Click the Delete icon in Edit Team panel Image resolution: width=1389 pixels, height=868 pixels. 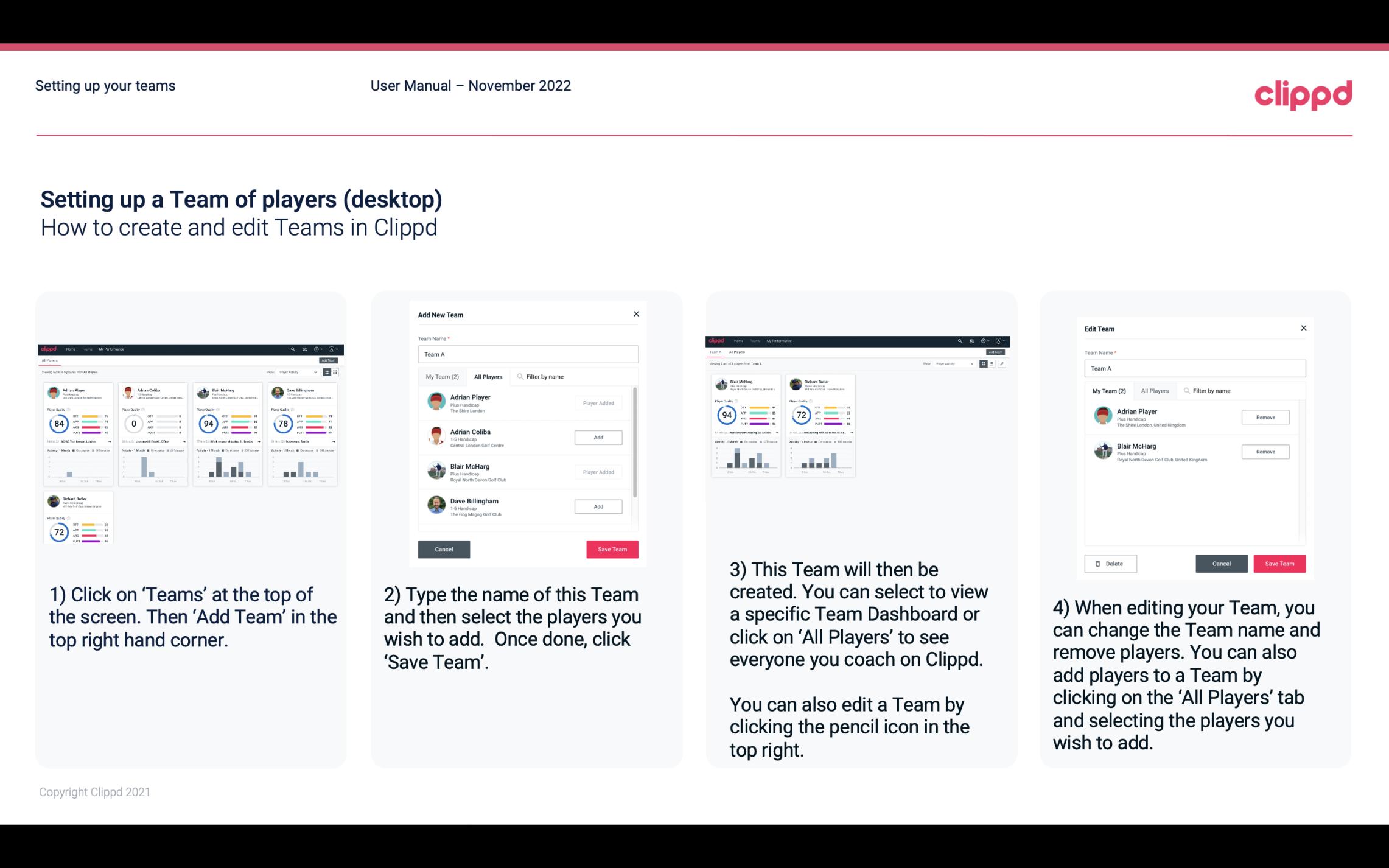[1110, 563]
